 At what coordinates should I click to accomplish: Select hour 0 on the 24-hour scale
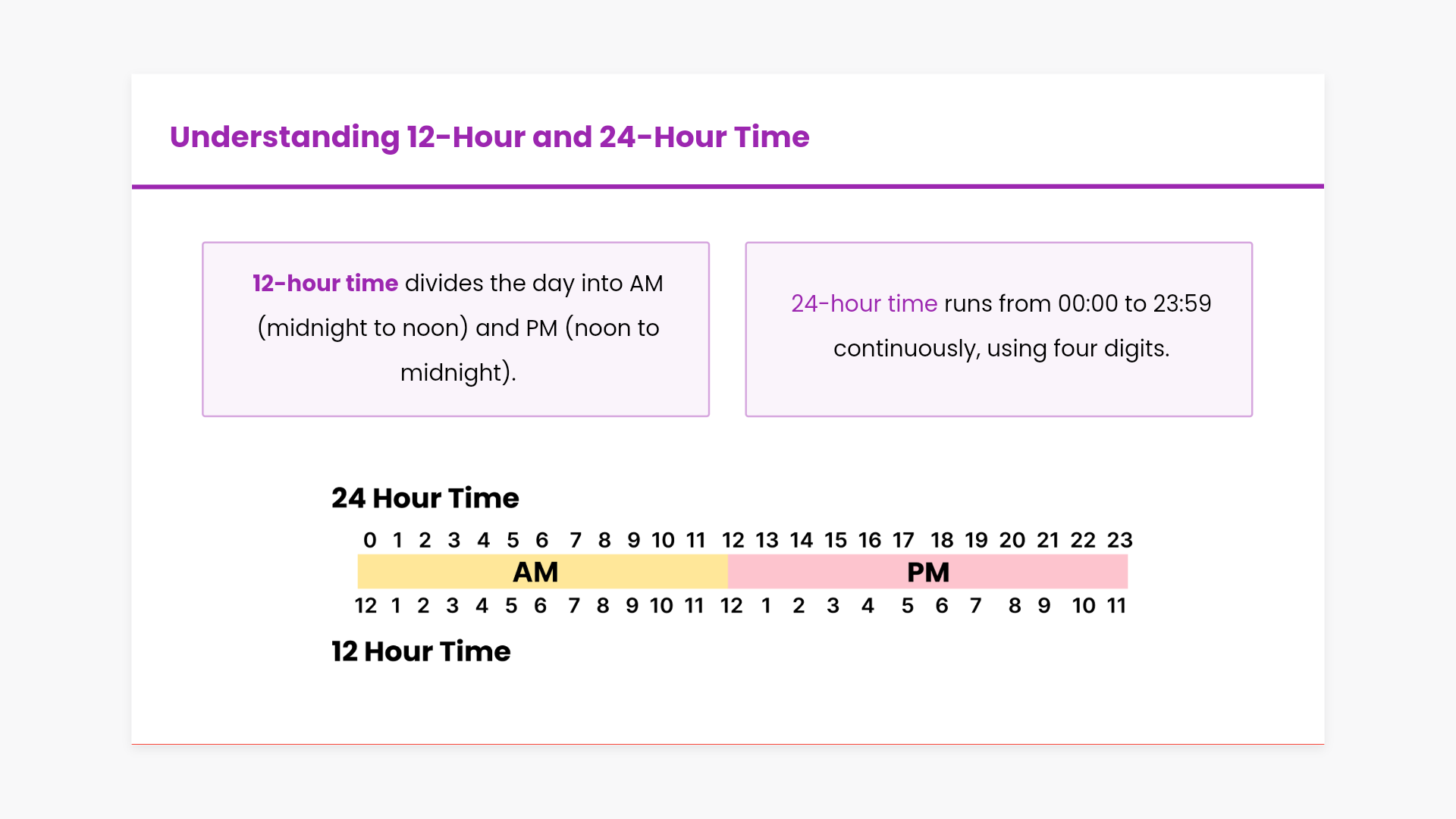(369, 541)
